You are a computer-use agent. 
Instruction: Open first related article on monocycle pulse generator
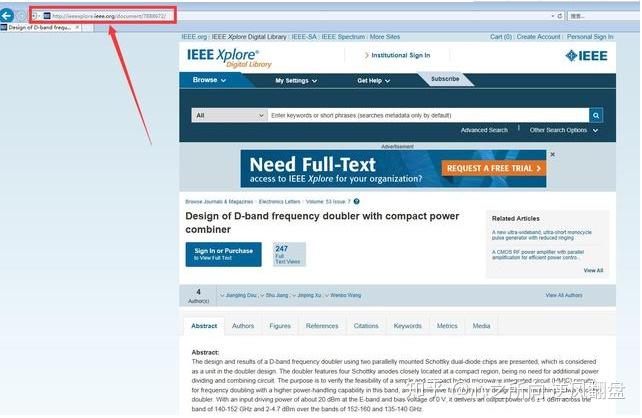(541, 235)
